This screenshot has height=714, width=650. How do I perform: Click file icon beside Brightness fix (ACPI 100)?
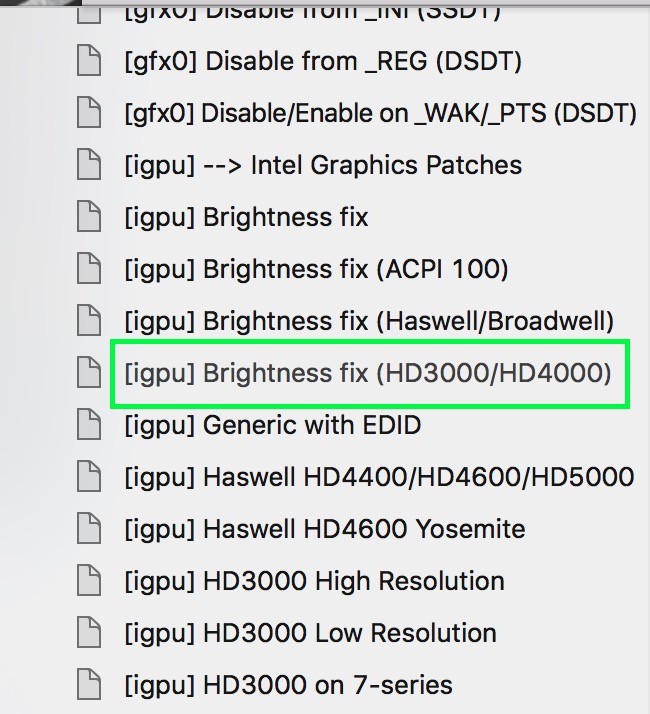(90, 269)
